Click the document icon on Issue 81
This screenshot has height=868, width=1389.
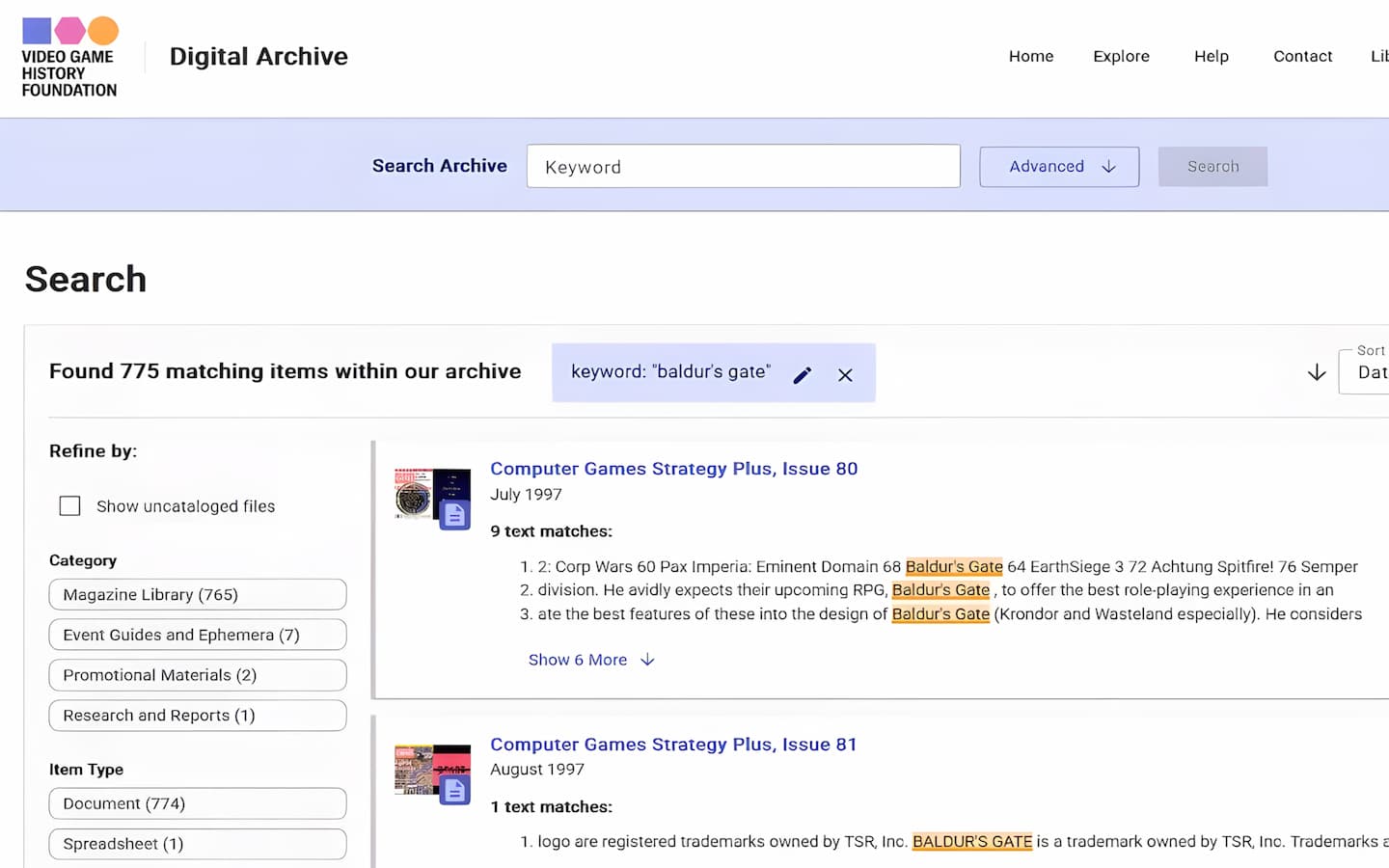click(x=454, y=791)
